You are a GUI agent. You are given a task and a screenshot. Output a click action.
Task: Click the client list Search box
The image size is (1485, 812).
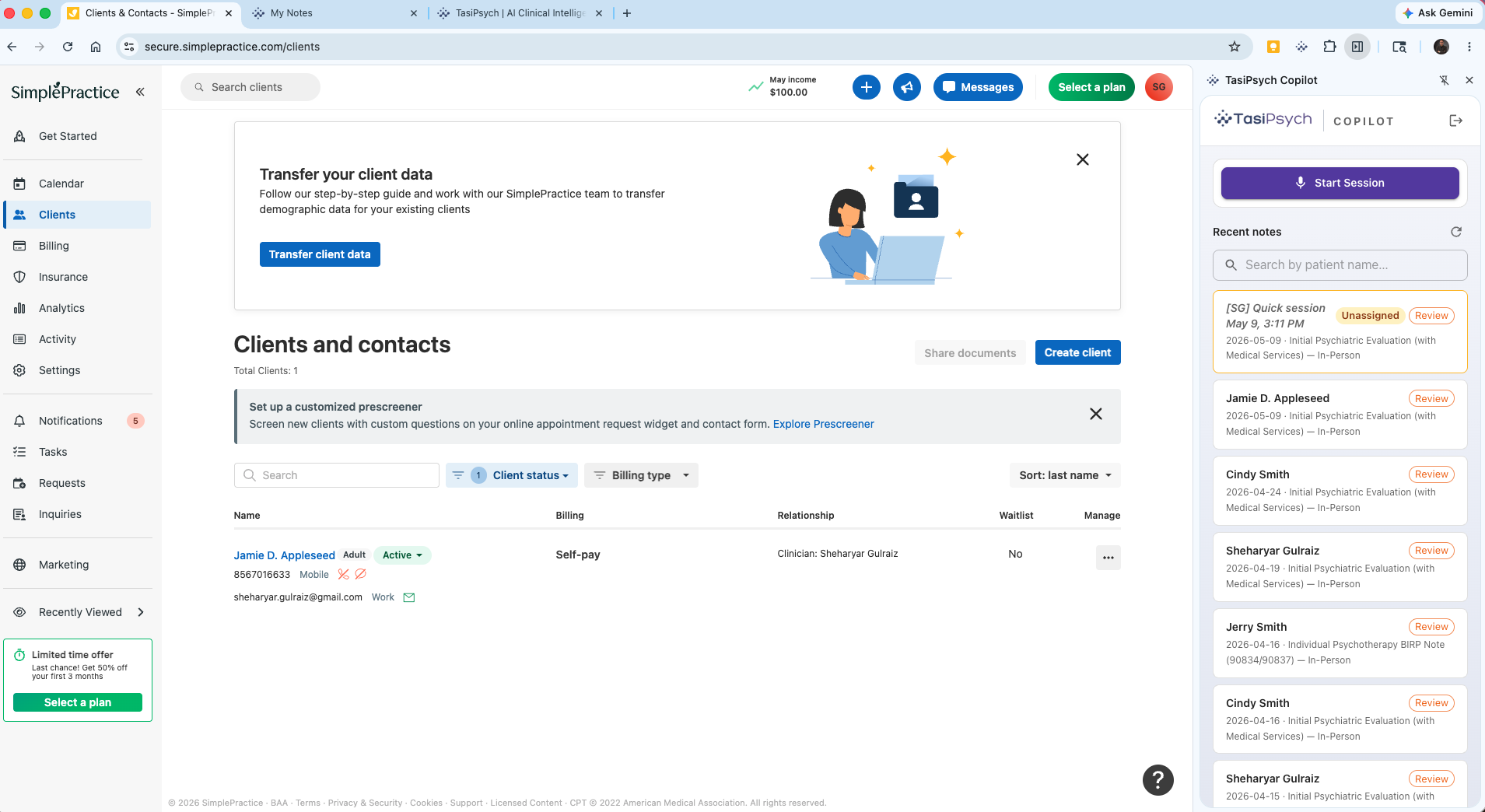tap(337, 475)
